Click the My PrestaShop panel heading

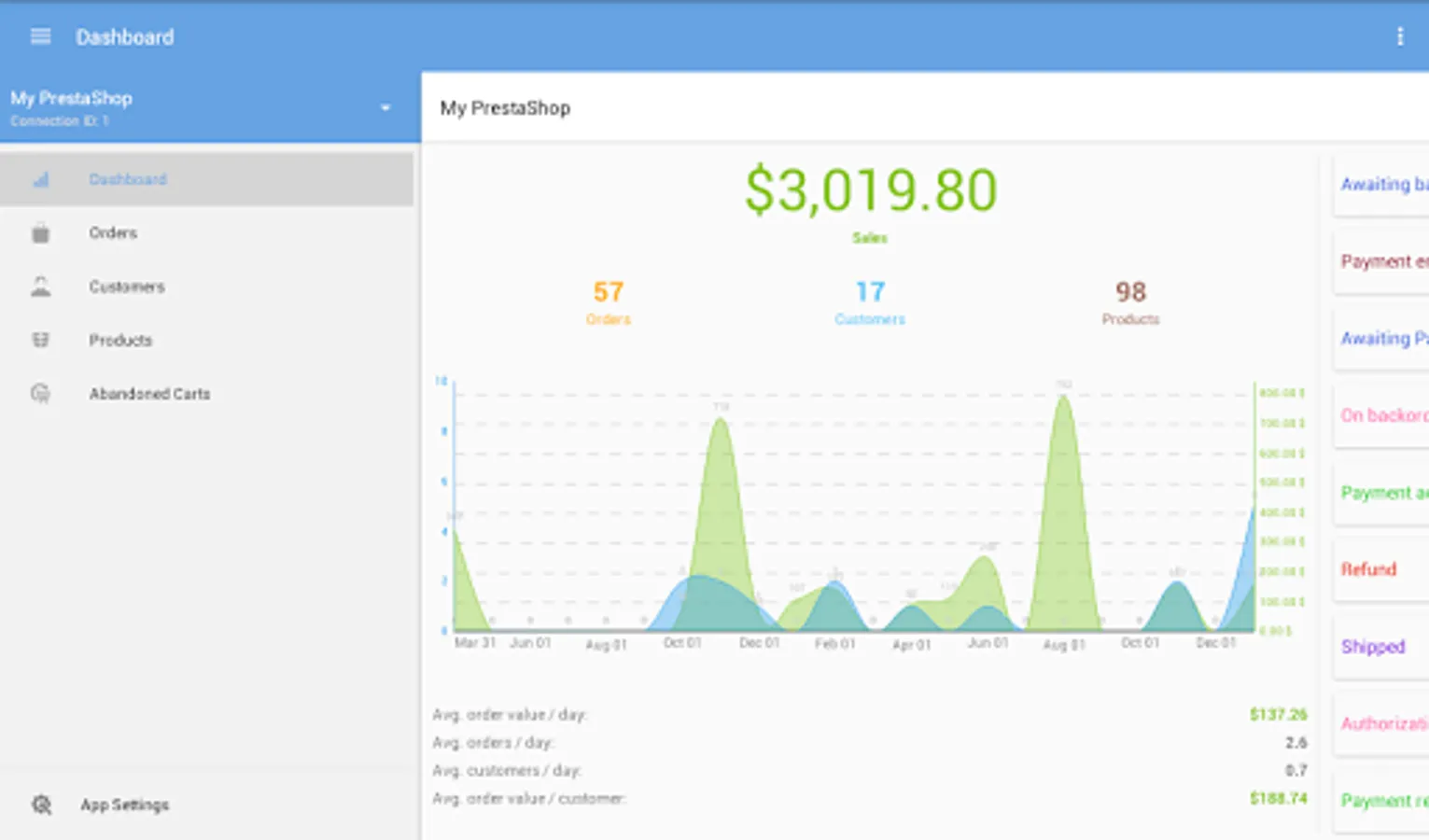coord(505,108)
